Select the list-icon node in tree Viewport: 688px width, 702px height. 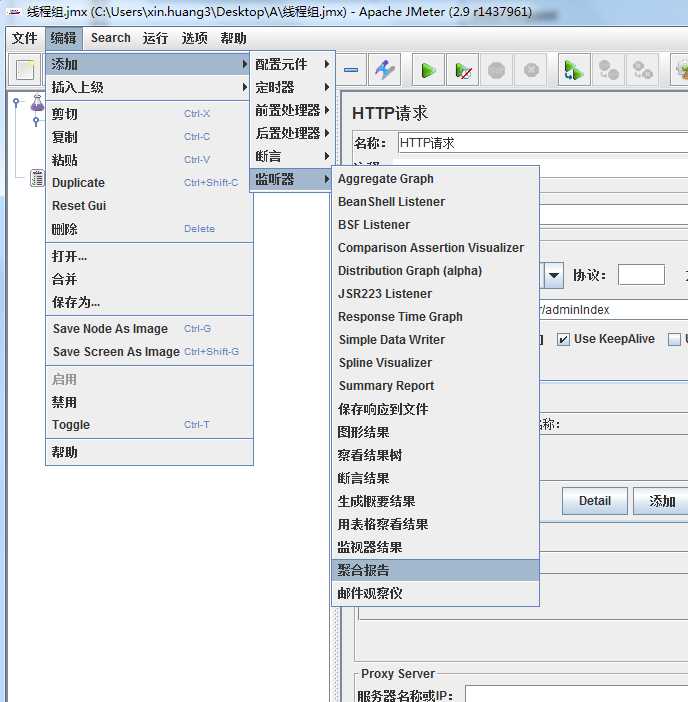[37, 178]
